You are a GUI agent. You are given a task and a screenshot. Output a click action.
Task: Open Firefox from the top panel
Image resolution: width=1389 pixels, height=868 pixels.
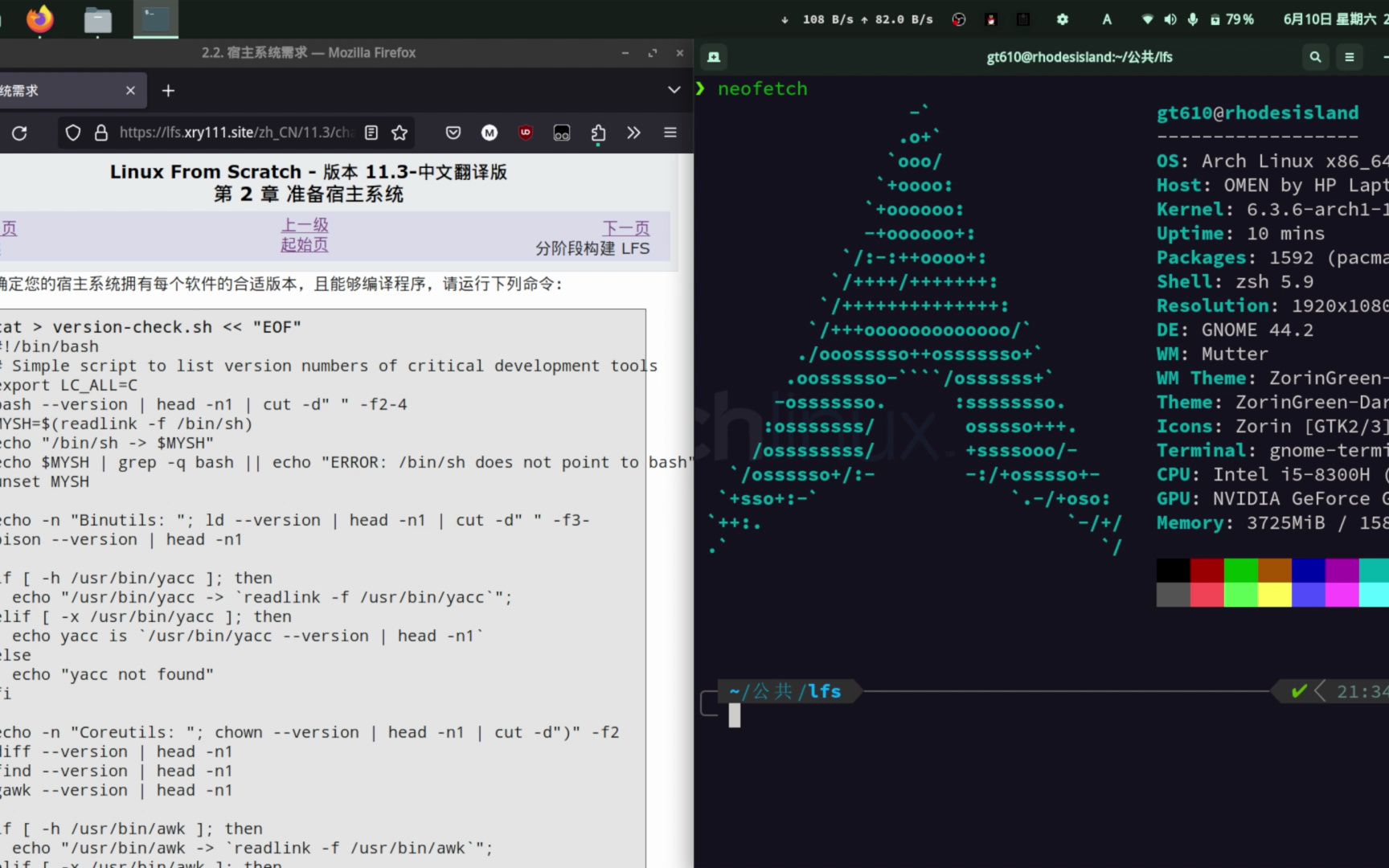pyautogui.click(x=39, y=18)
